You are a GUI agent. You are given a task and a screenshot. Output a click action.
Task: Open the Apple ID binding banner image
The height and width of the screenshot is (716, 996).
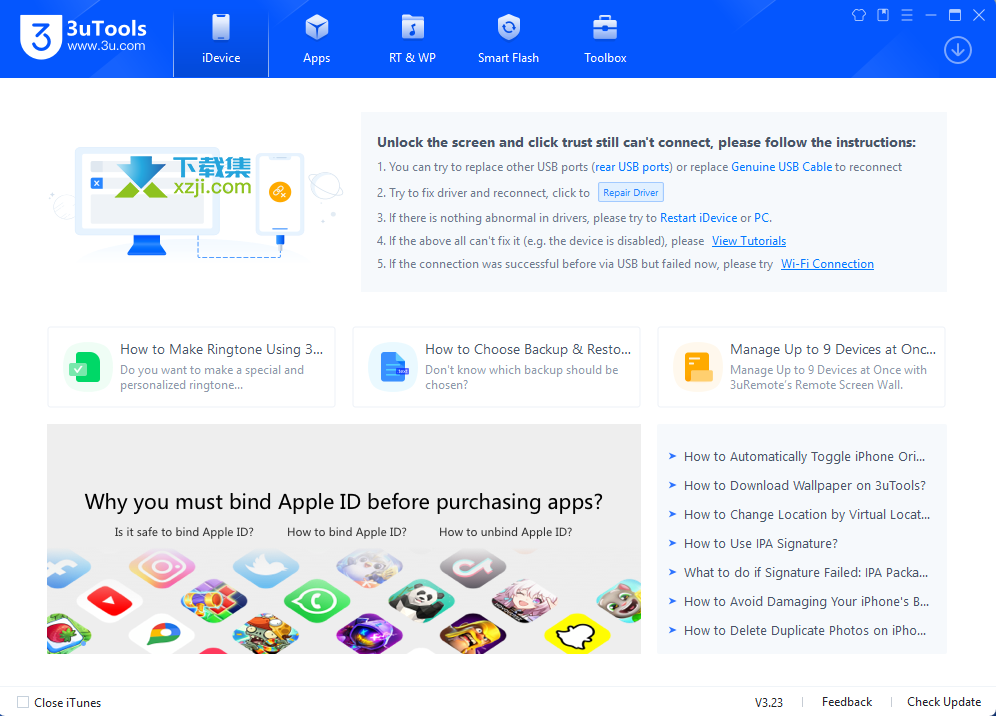(x=344, y=539)
